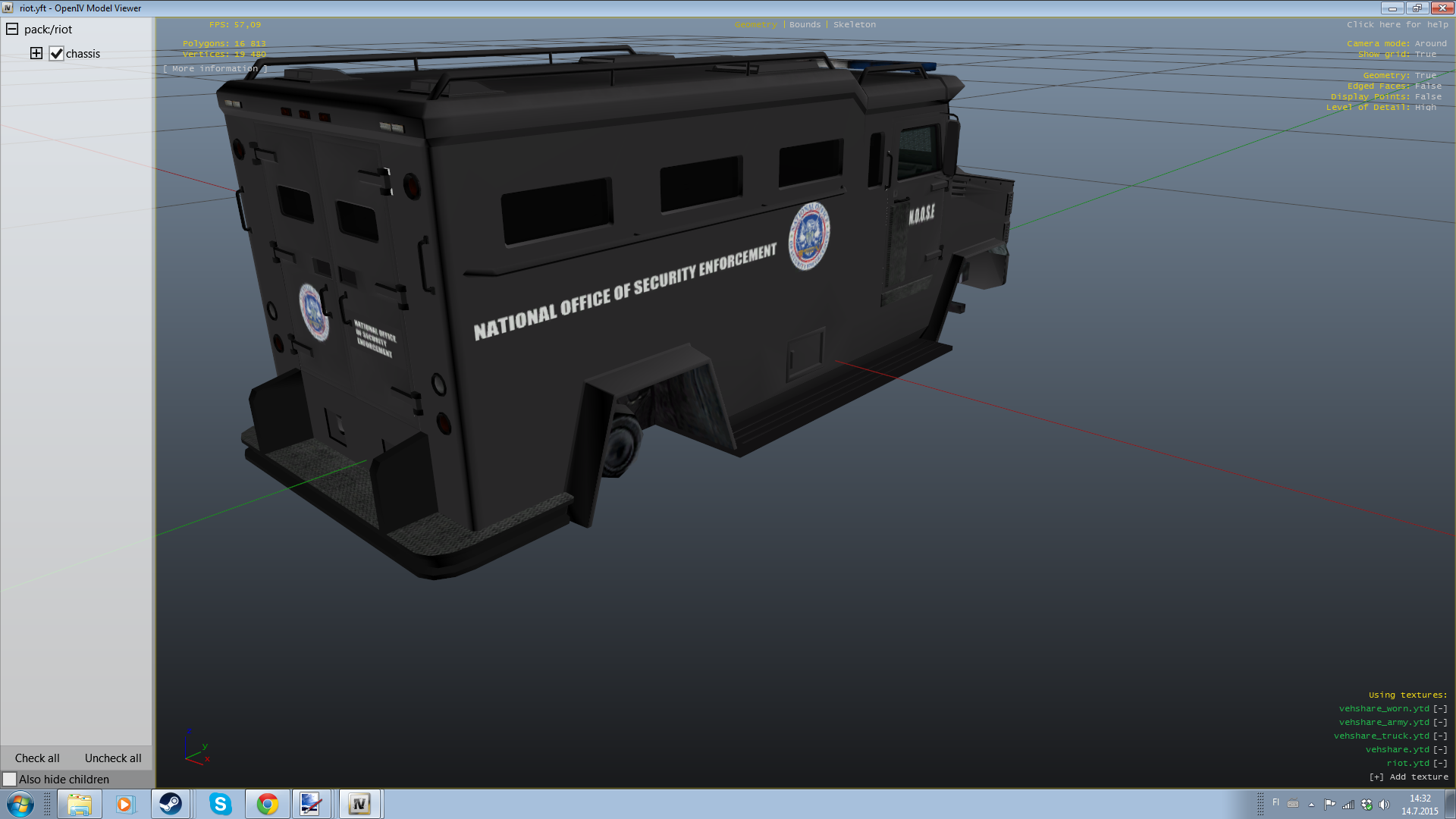Click the Windows Start orb
The width and height of the screenshot is (1456, 819).
coord(20,804)
